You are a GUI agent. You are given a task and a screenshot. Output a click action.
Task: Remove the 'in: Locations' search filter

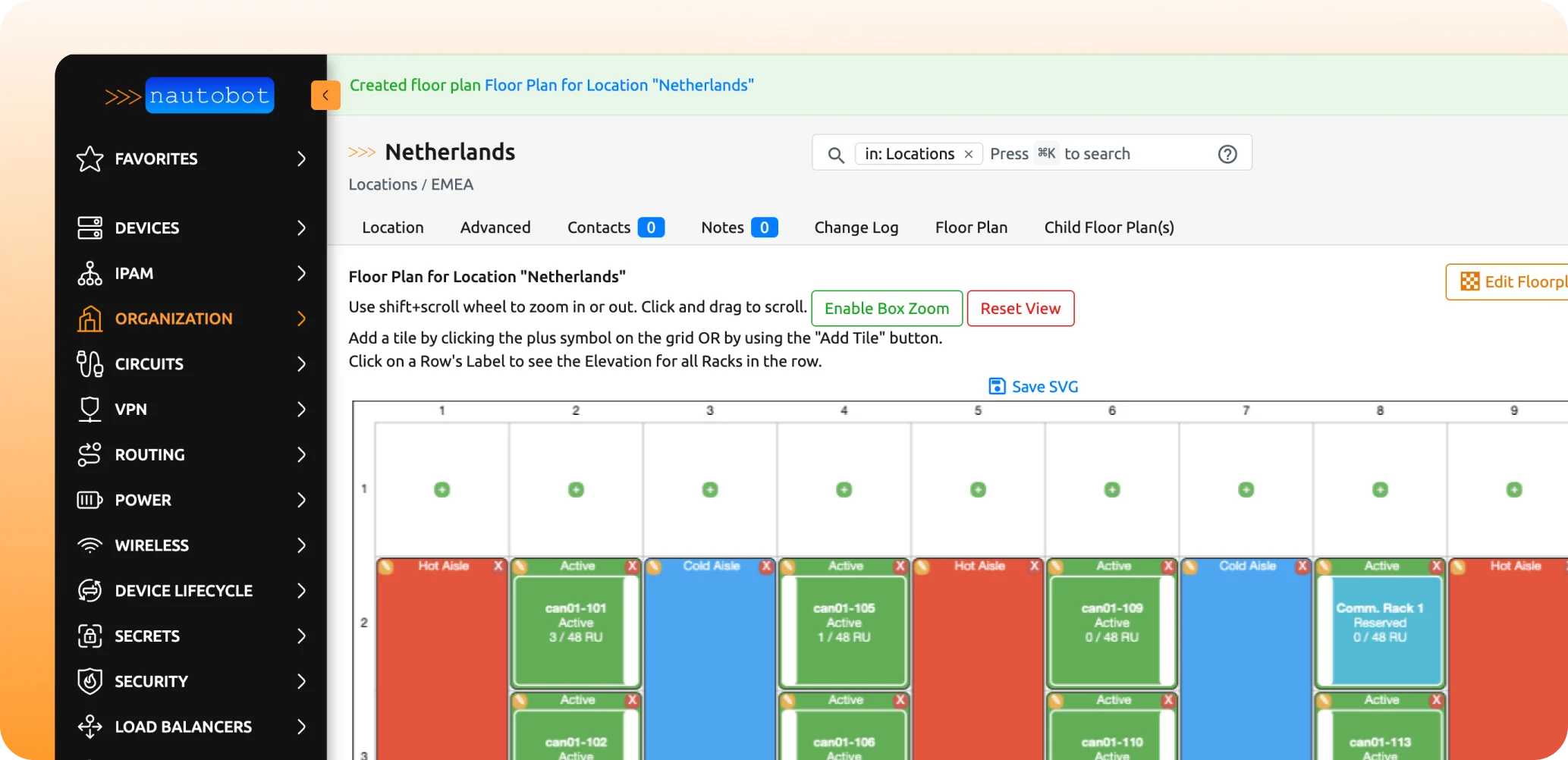point(968,154)
